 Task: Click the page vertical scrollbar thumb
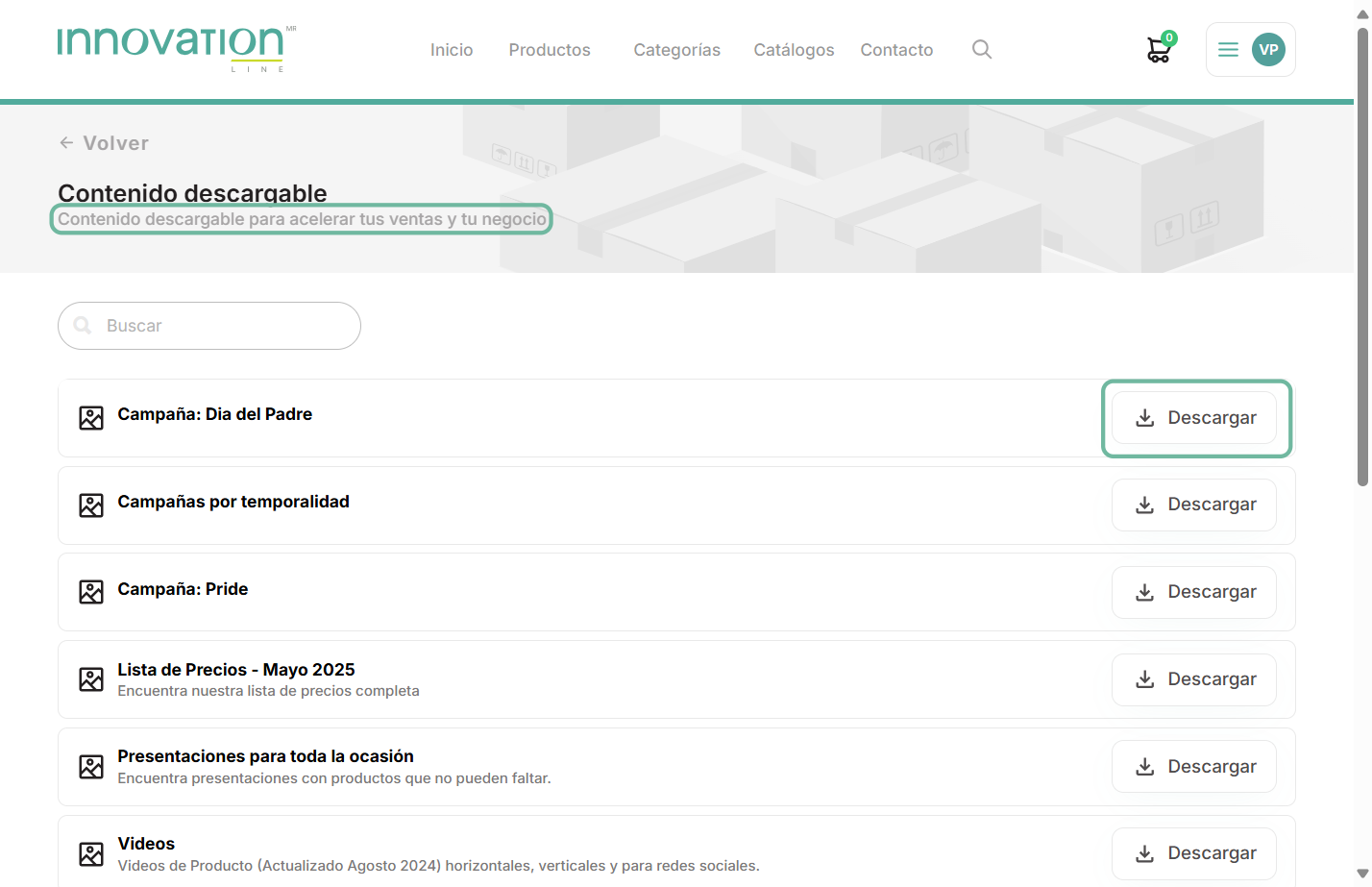point(1362,256)
